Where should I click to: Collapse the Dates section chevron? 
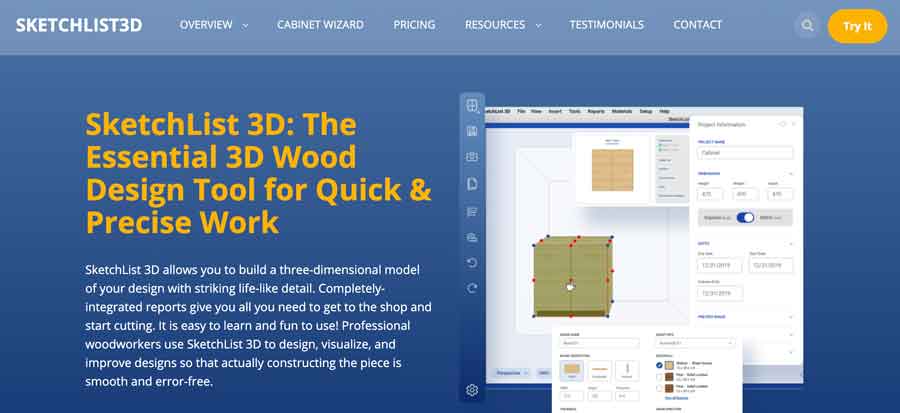[790, 243]
